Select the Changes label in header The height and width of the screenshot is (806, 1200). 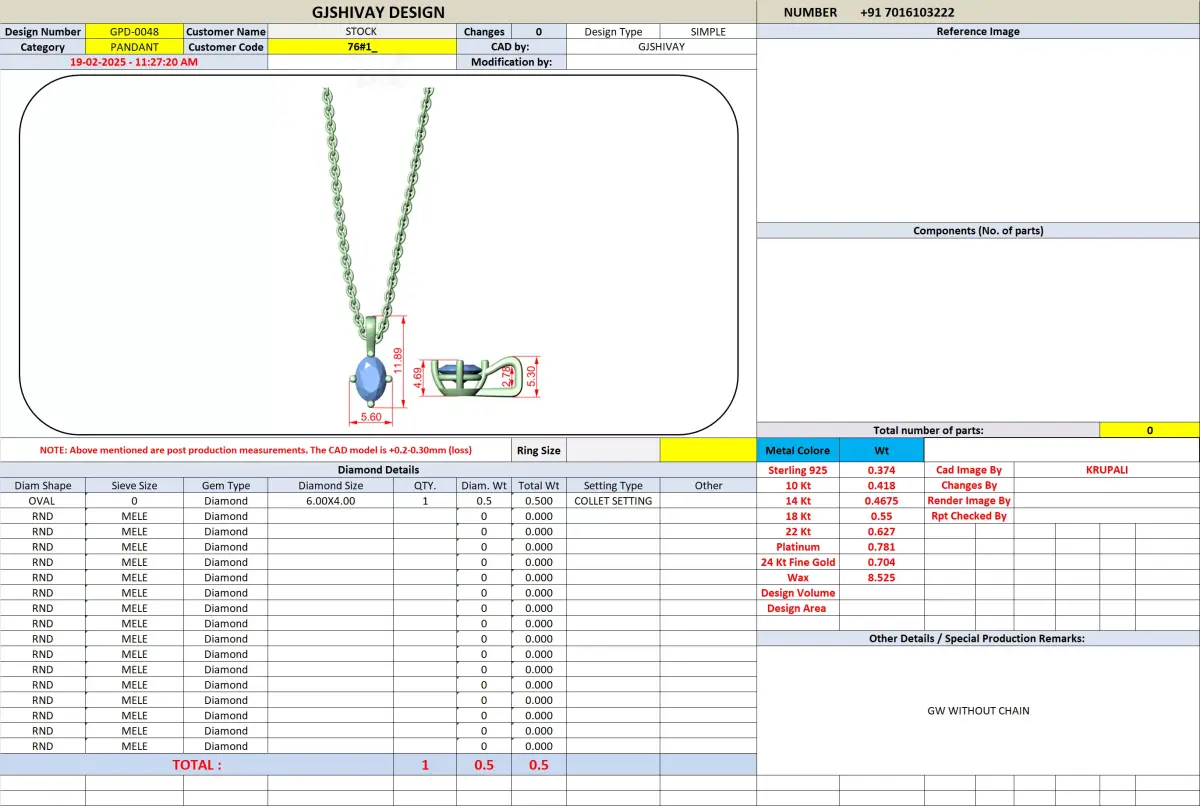tap(484, 32)
